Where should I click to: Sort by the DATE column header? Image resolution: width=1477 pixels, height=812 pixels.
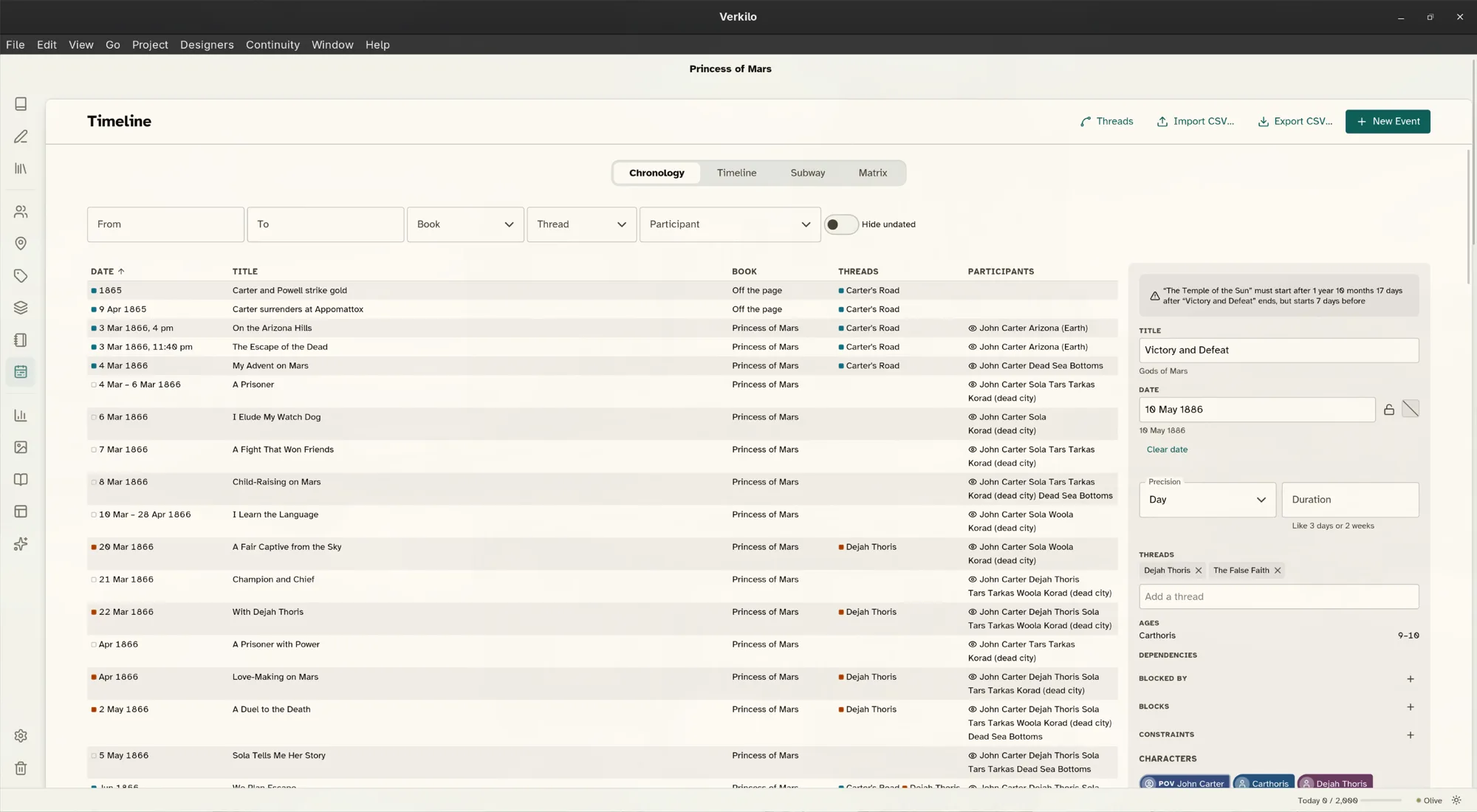click(x=108, y=272)
